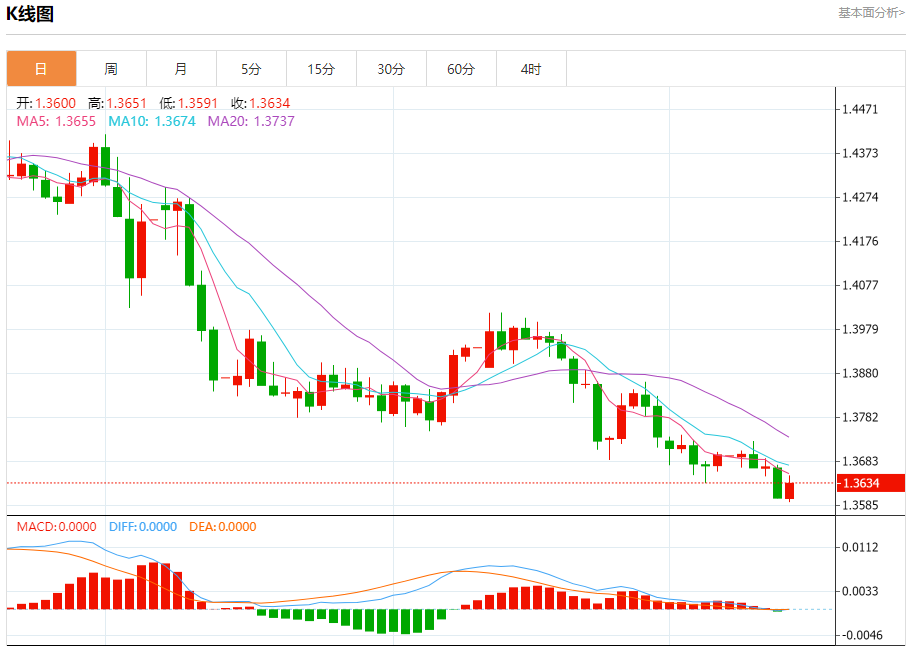
Task: Click the MACD: 0.0000 label
Action: click(x=56, y=527)
